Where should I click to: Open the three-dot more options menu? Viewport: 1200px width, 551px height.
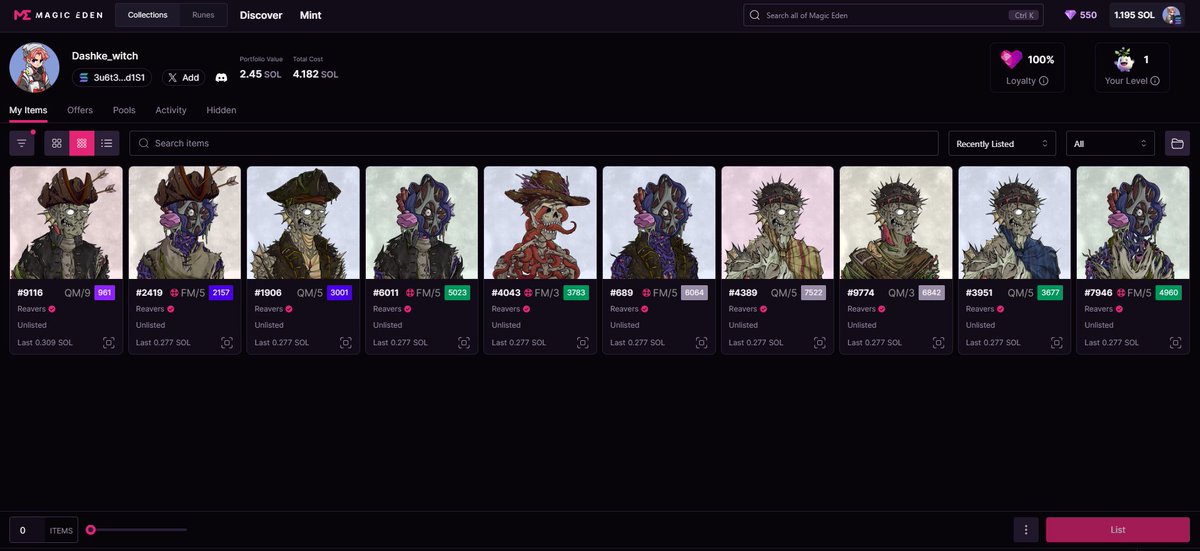point(1026,529)
